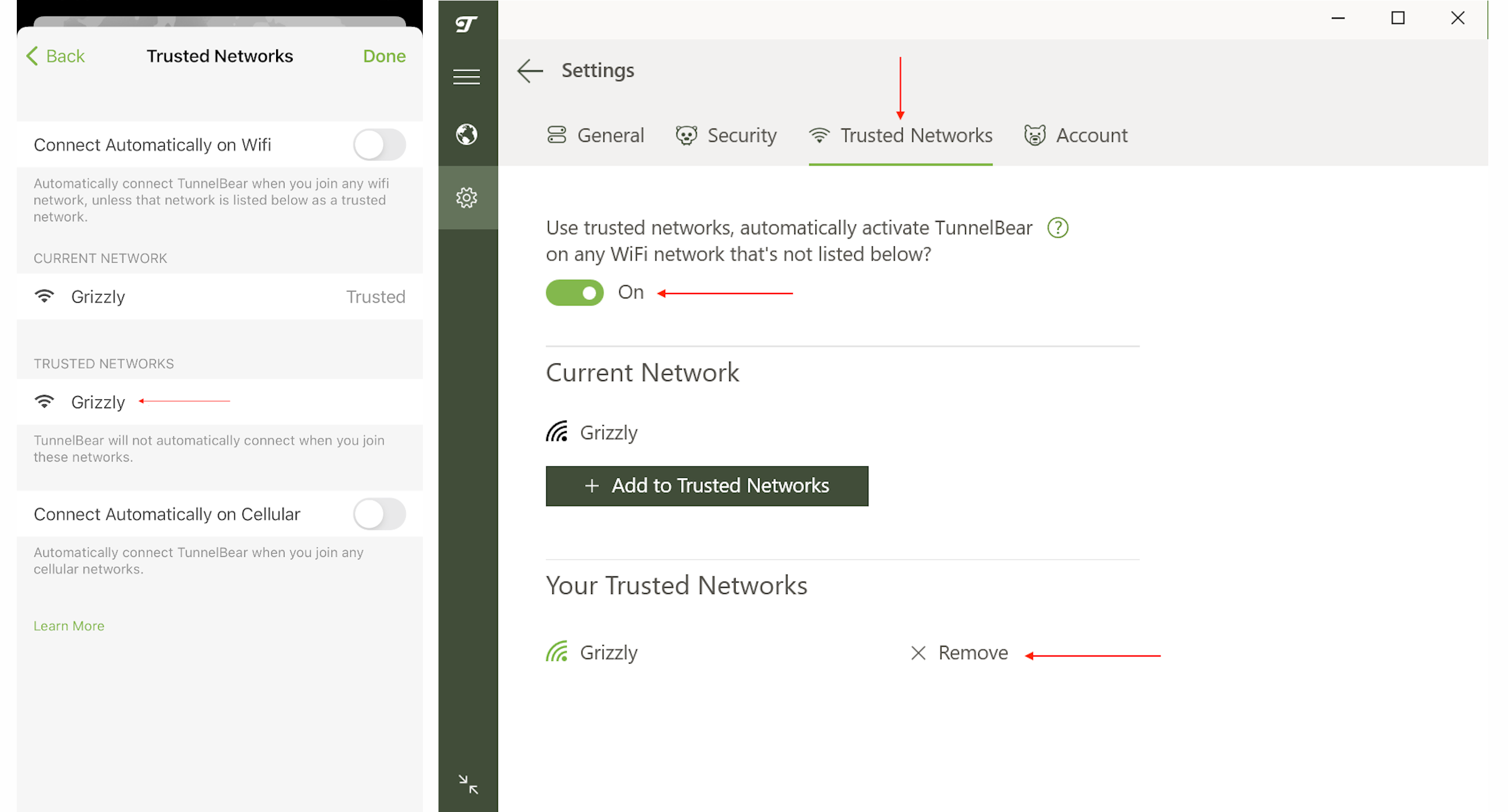Screen dimensions: 1508x812
Task: Select Grizzly row under CURRENT NETWORK on phone
Action: tap(219, 296)
